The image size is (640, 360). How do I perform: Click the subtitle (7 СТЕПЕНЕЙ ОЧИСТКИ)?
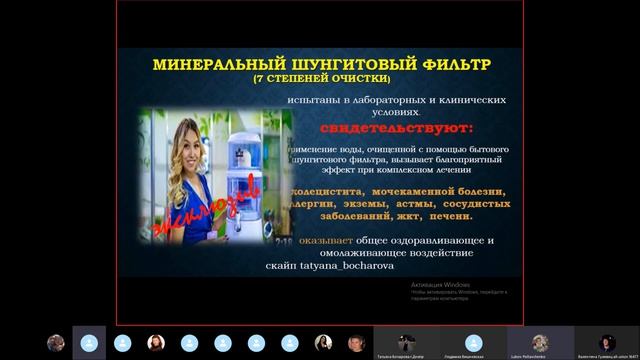point(322,78)
